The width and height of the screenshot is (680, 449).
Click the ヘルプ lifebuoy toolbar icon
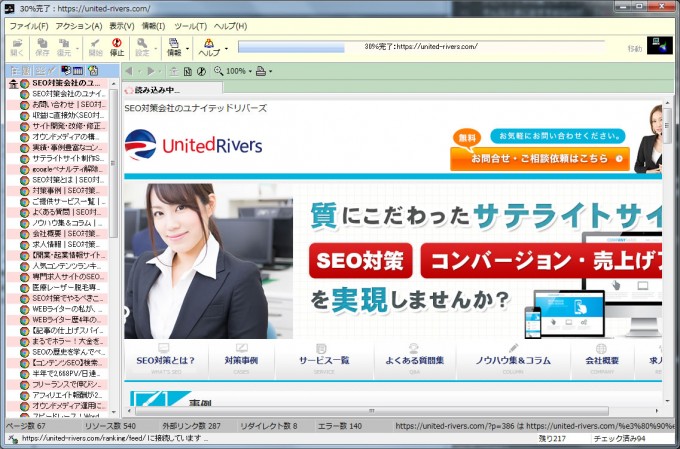(209, 47)
